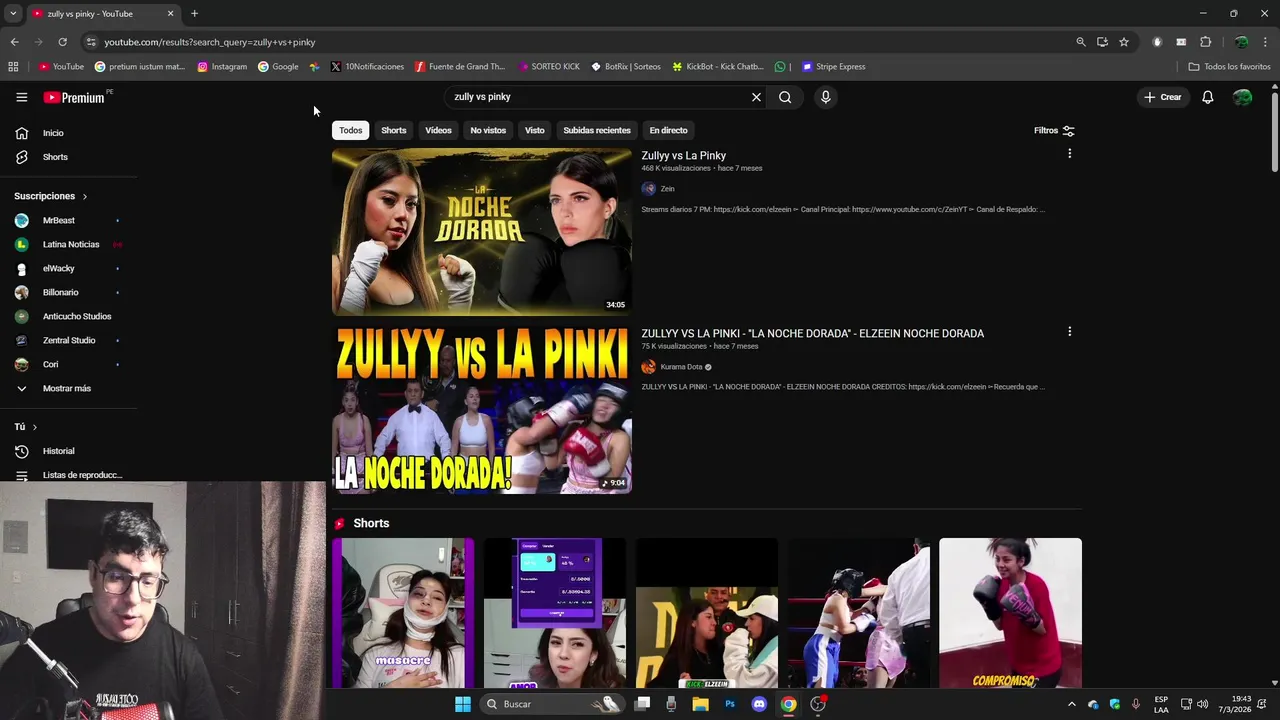Select the Todos filter chip
Screen dimensions: 1280x720
[350, 130]
